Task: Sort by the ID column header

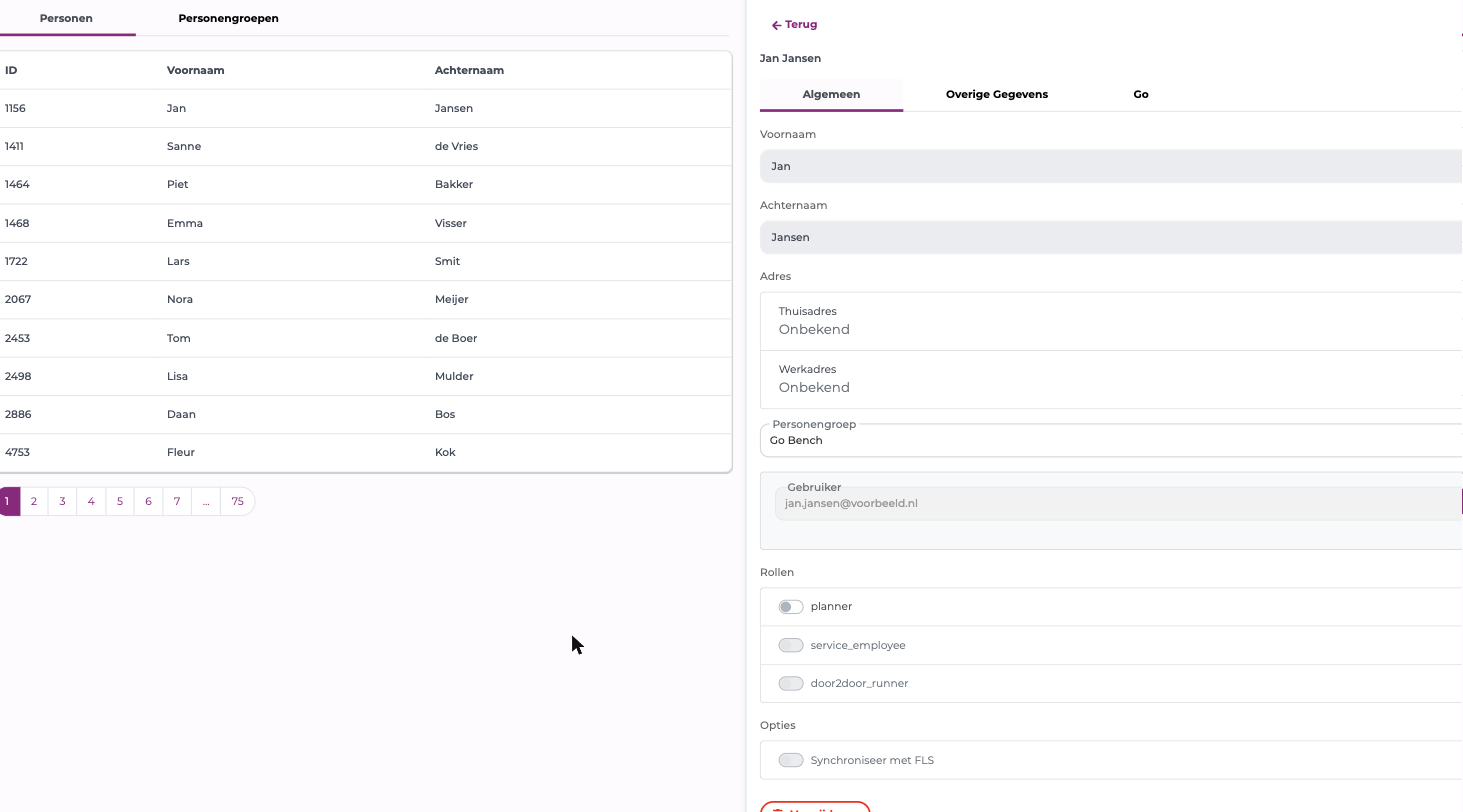Action: (11, 70)
